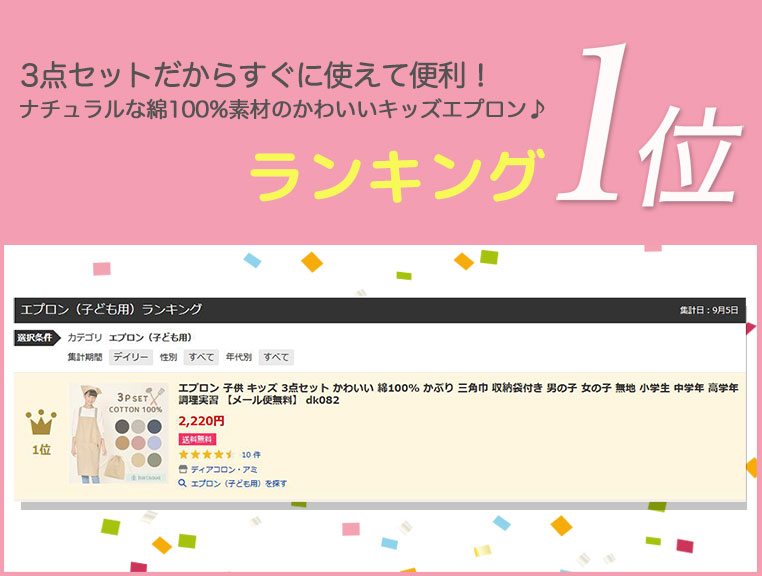Click the gold crown rank icon
Screen dimensions: 762x576
(41, 422)
